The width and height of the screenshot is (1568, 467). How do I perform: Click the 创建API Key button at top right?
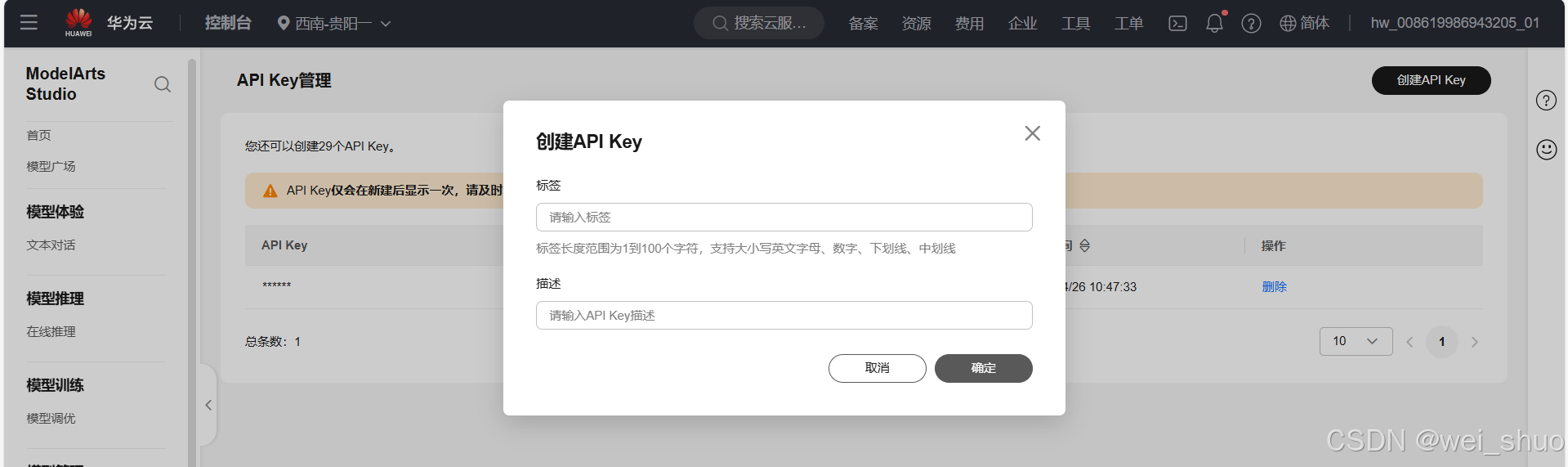(1432, 80)
